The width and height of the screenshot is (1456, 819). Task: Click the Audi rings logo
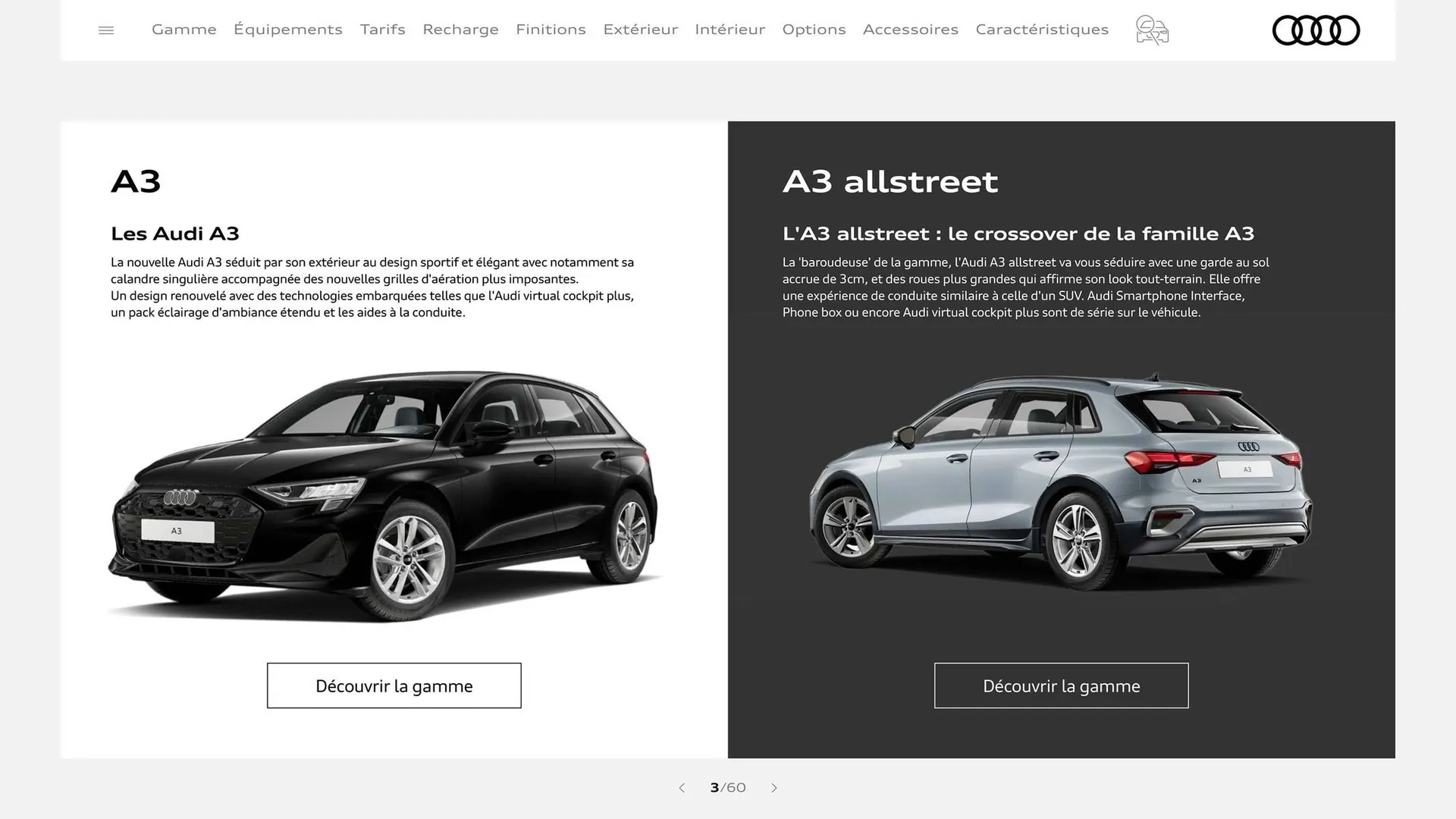coord(1316,30)
